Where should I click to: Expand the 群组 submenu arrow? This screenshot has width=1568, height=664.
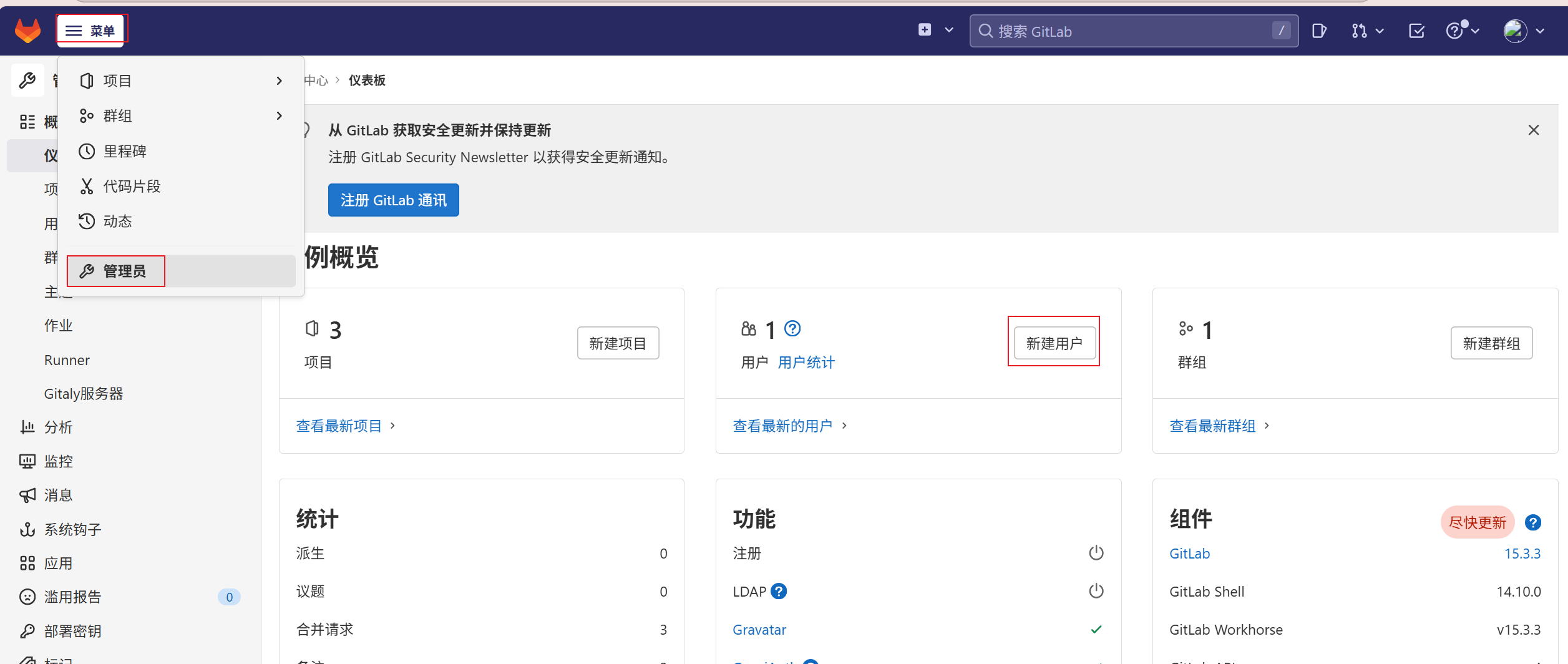280,116
